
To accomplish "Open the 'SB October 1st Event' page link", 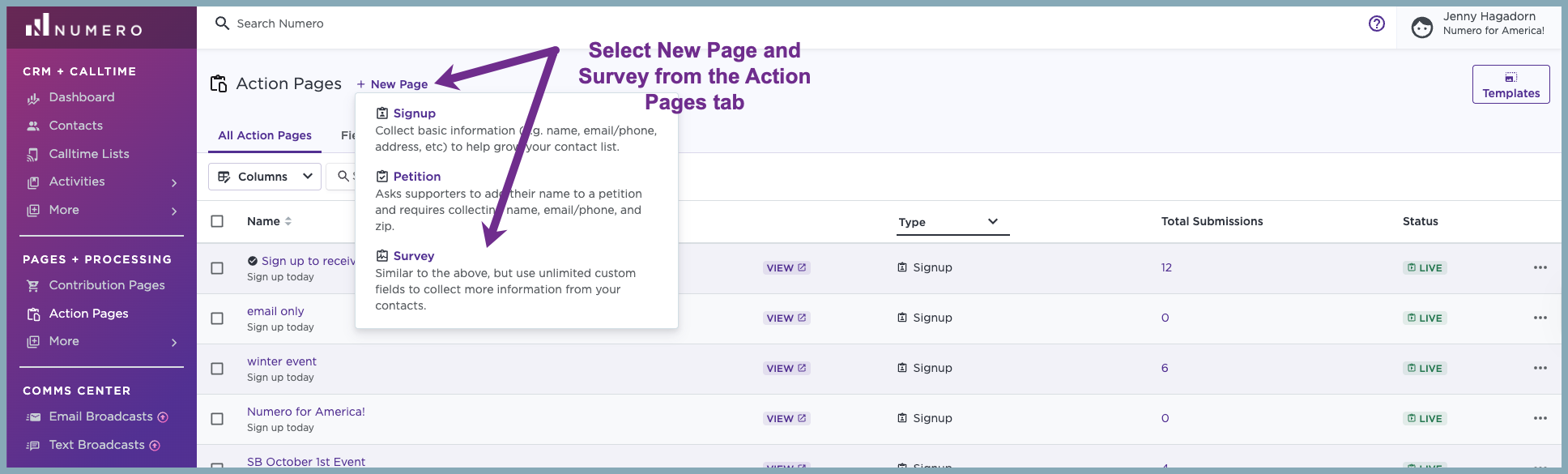I will (x=306, y=462).
